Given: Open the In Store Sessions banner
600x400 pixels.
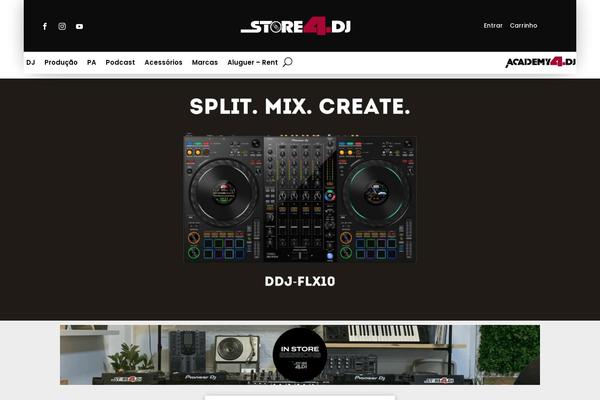Looking at the screenshot, I should pyautogui.click(x=300, y=355).
